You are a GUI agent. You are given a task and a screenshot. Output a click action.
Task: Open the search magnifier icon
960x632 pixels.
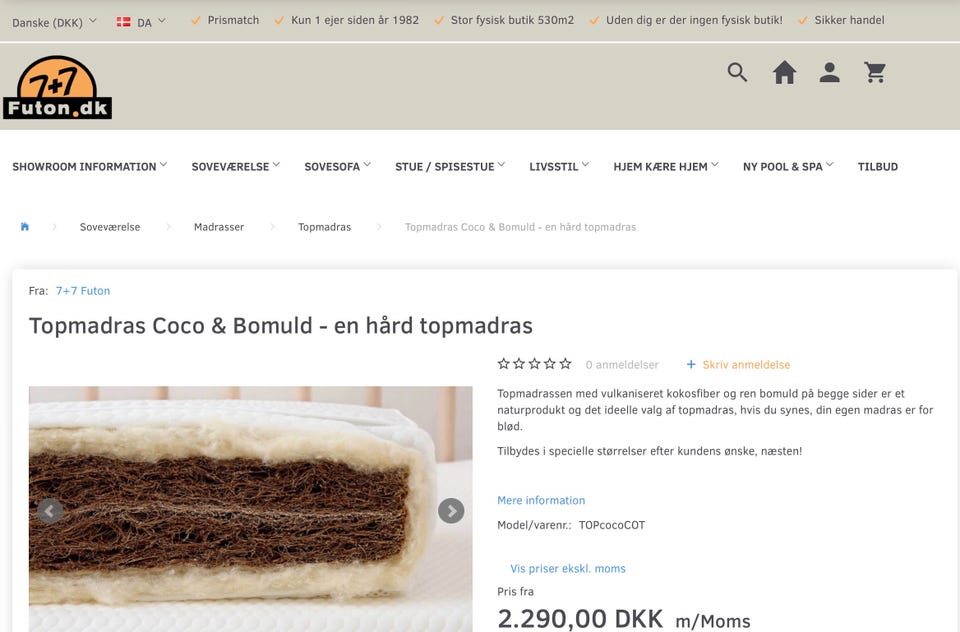pyautogui.click(x=737, y=72)
